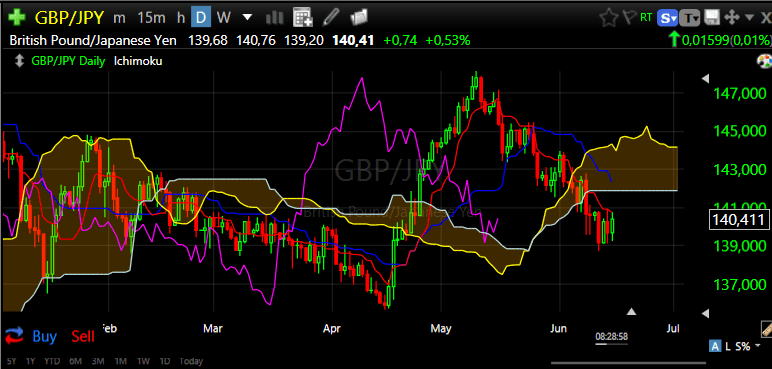
Task: Select the 5Y range
Action: 11,361
